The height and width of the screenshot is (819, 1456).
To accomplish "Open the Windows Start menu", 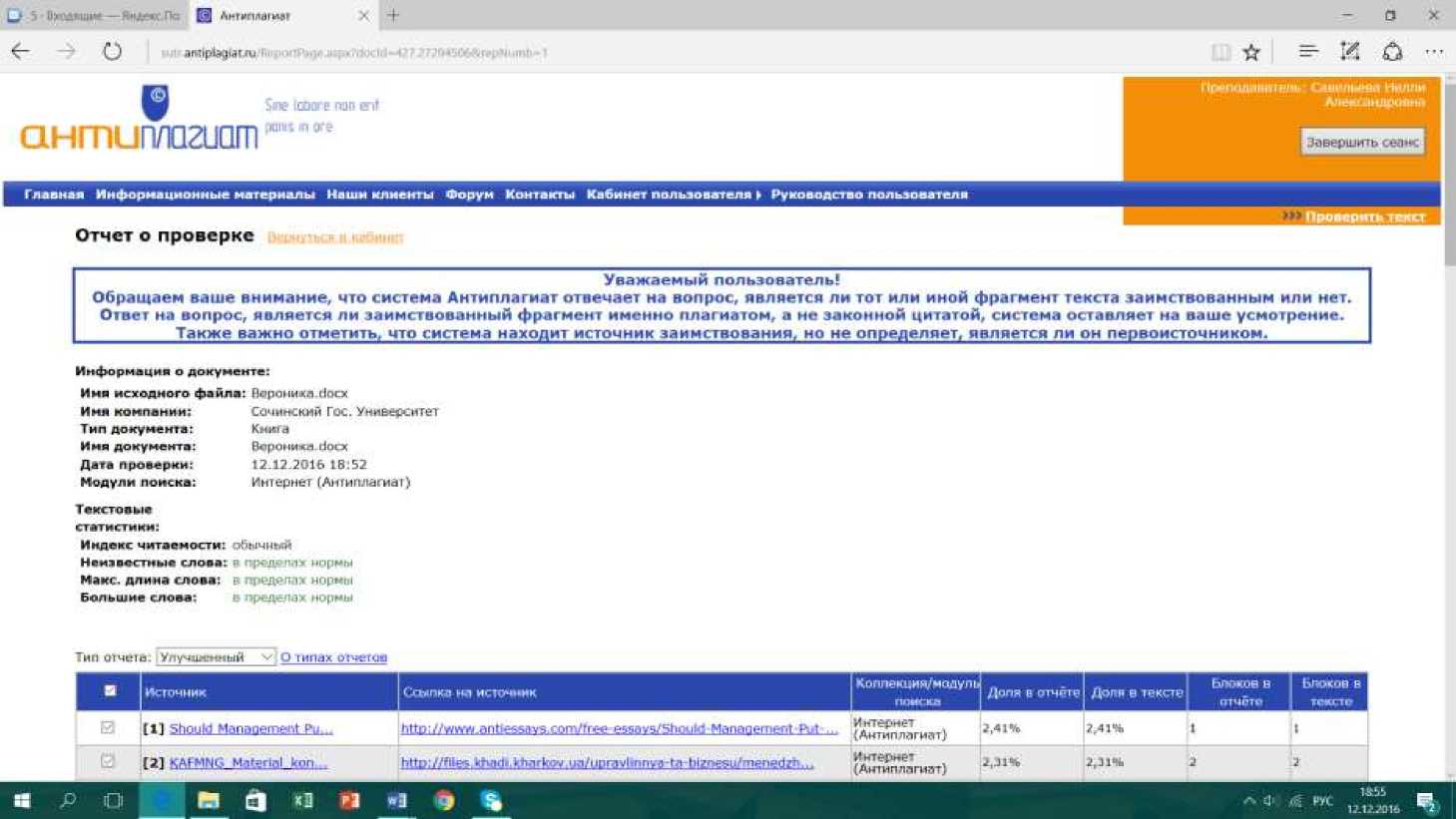I will pyautogui.click(x=21, y=800).
